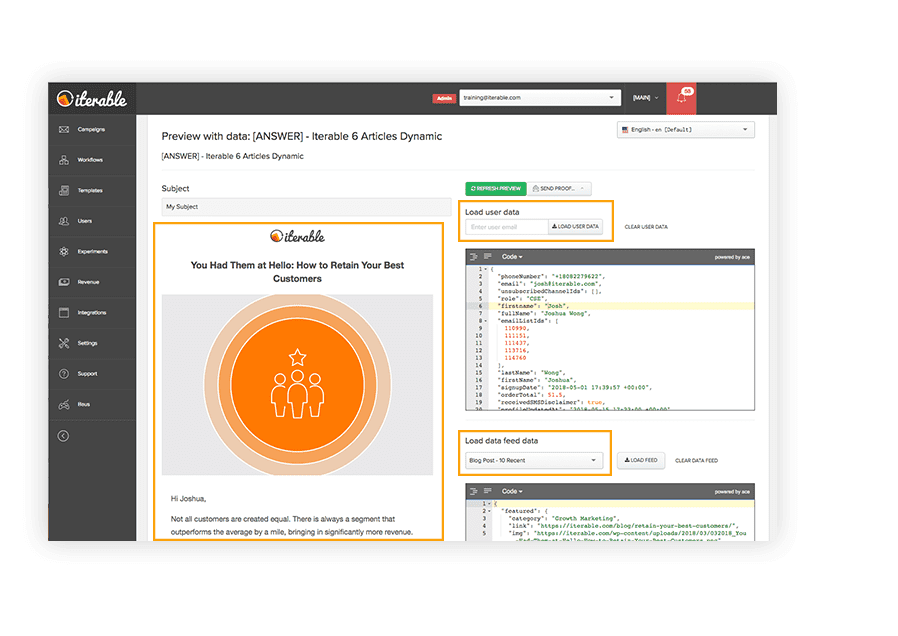Click the Admin badge in header
898x636 pixels.
[x=444, y=98]
